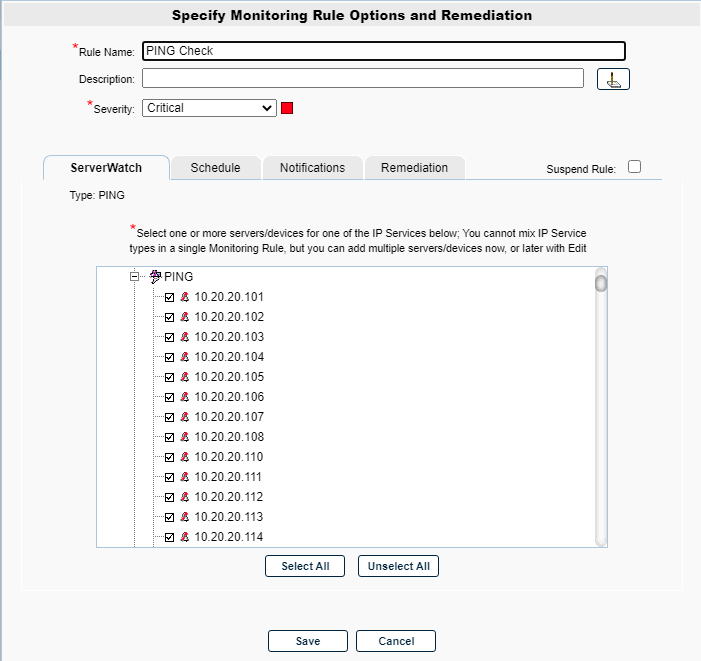The width and height of the screenshot is (701, 661).
Task: Click the alarm bell icon for 10.20.20.107
Action: coord(185,417)
